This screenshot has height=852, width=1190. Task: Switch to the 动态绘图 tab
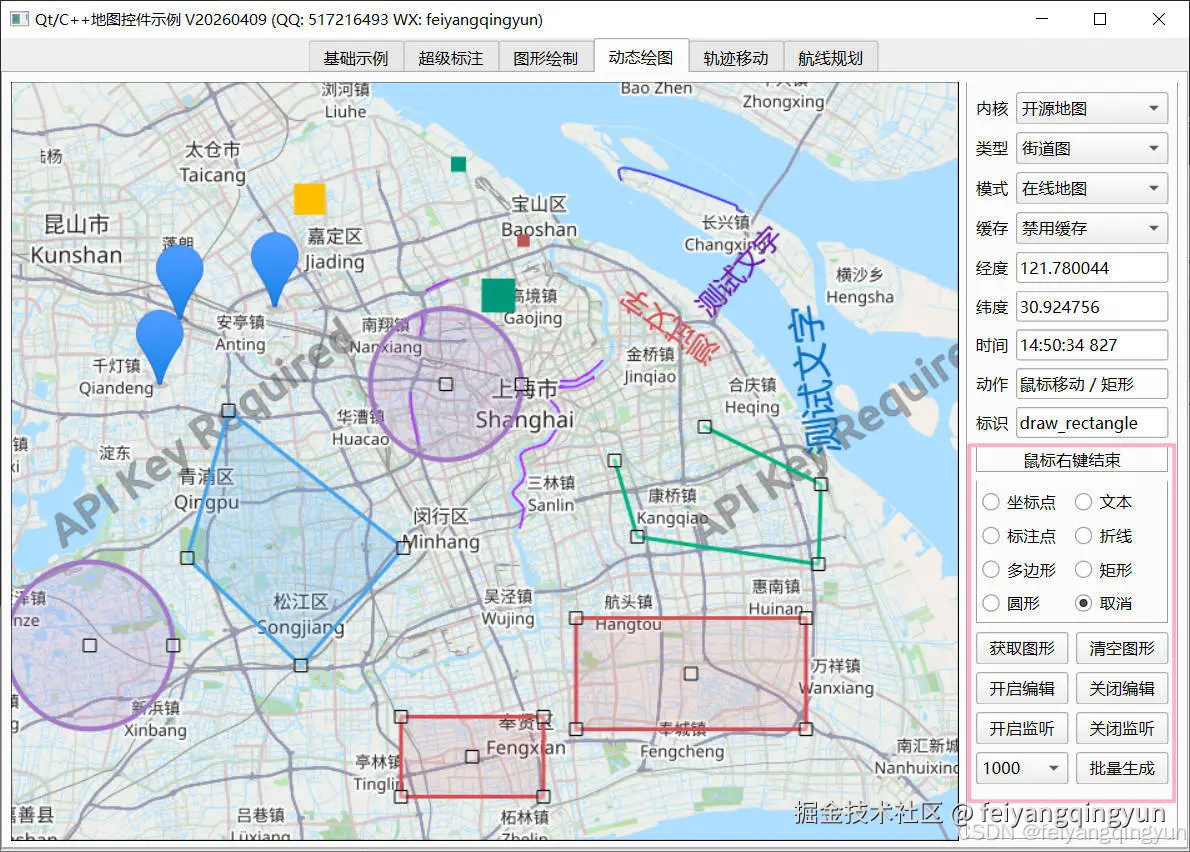pos(641,57)
